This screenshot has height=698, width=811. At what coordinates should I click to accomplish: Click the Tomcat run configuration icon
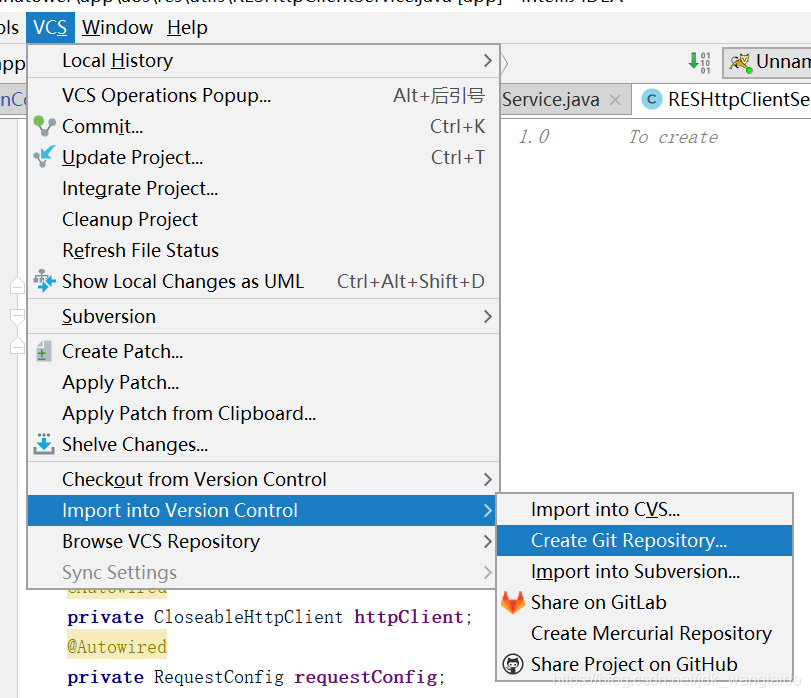(740, 63)
